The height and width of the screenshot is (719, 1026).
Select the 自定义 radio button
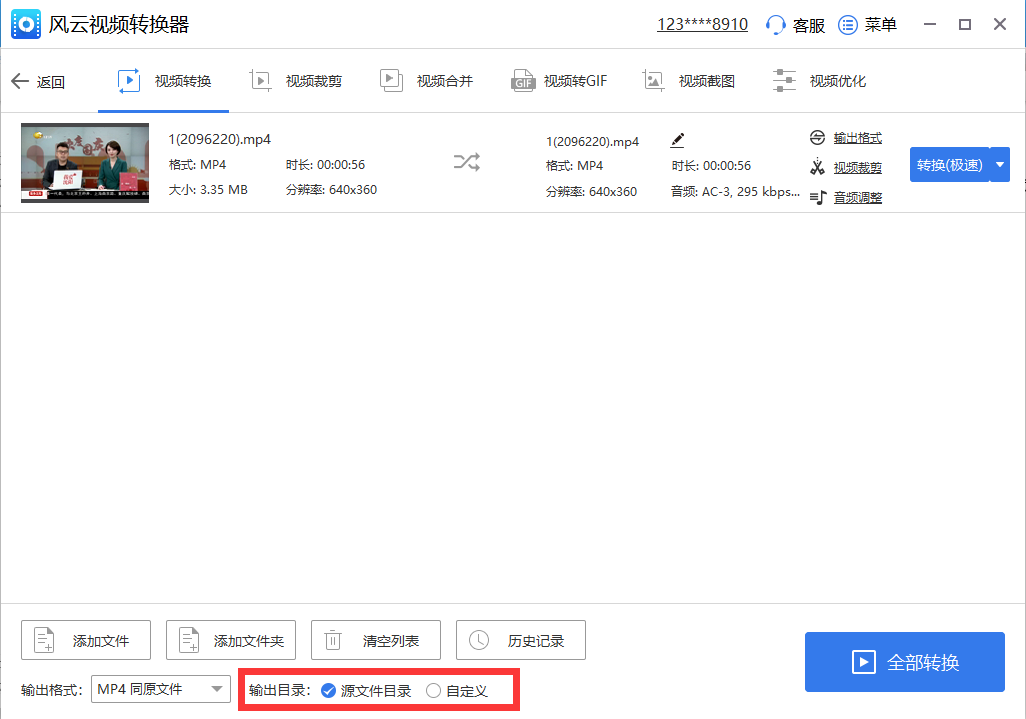(433, 690)
